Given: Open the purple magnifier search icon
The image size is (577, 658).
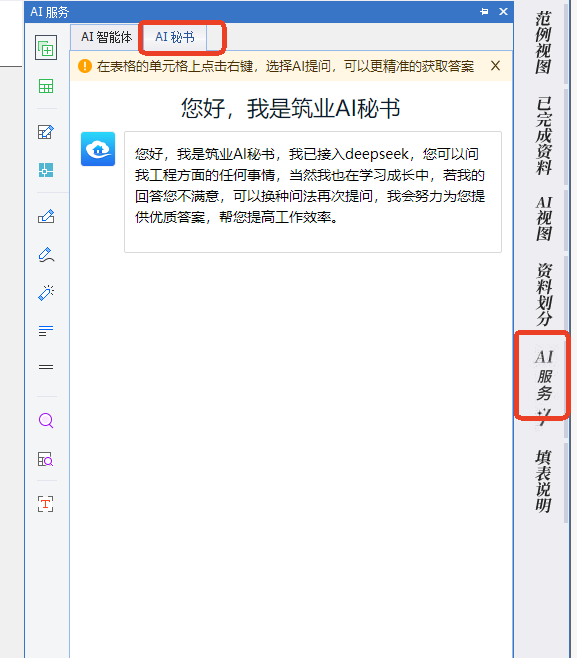Looking at the screenshot, I should [46, 420].
